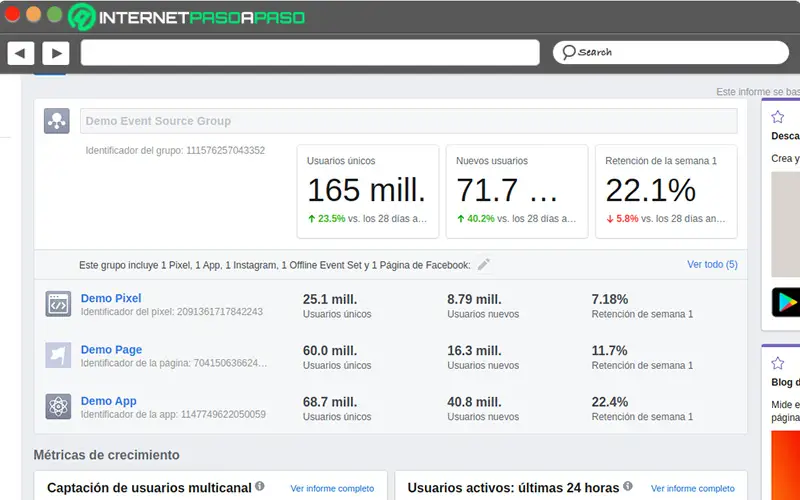Click info icon next to Captación de usuarios multicanal
The width and height of the screenshot is (800, 500).
pos(260,486)
